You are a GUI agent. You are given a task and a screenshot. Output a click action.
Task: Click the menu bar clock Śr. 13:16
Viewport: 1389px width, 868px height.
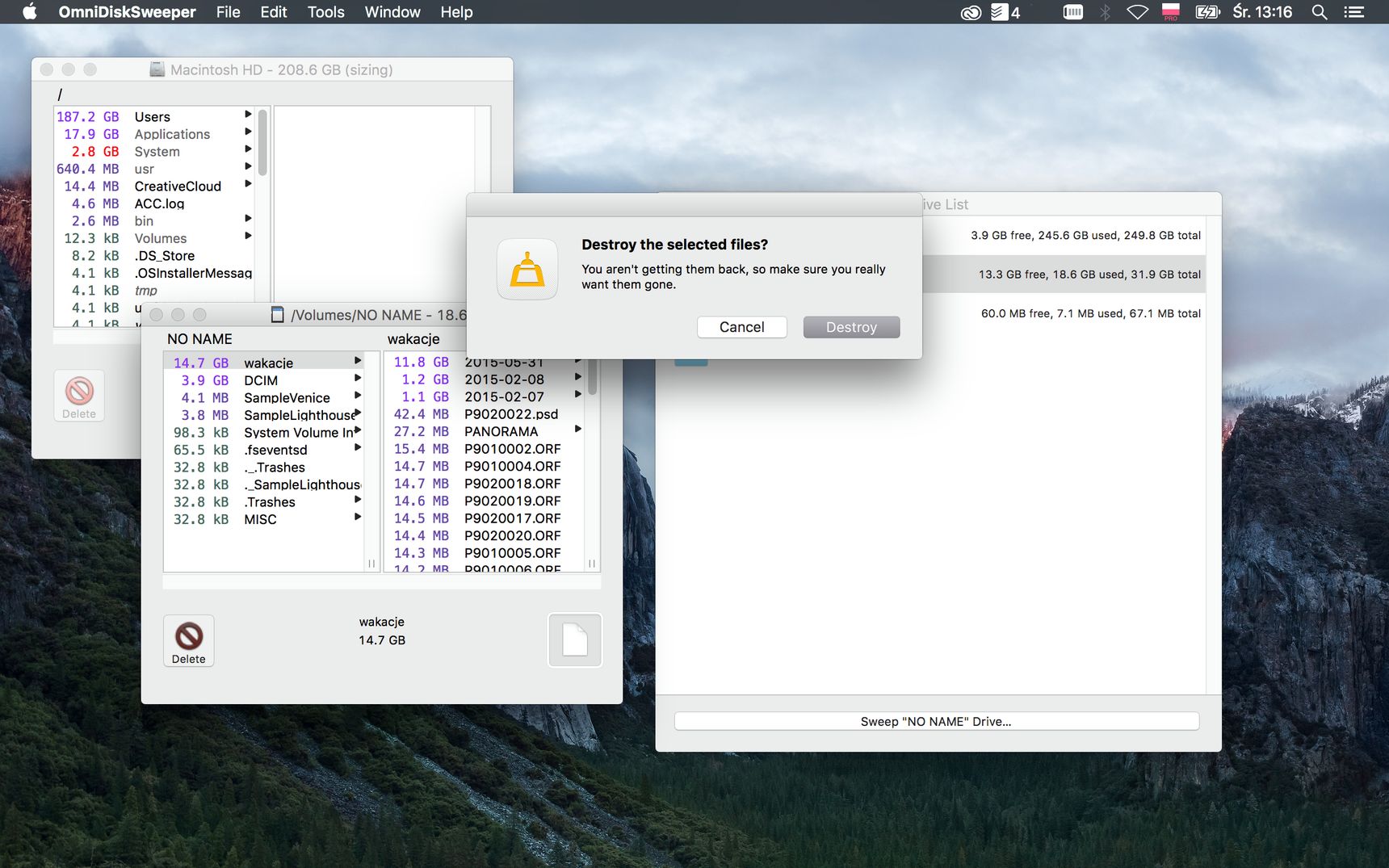[1262, 12]
